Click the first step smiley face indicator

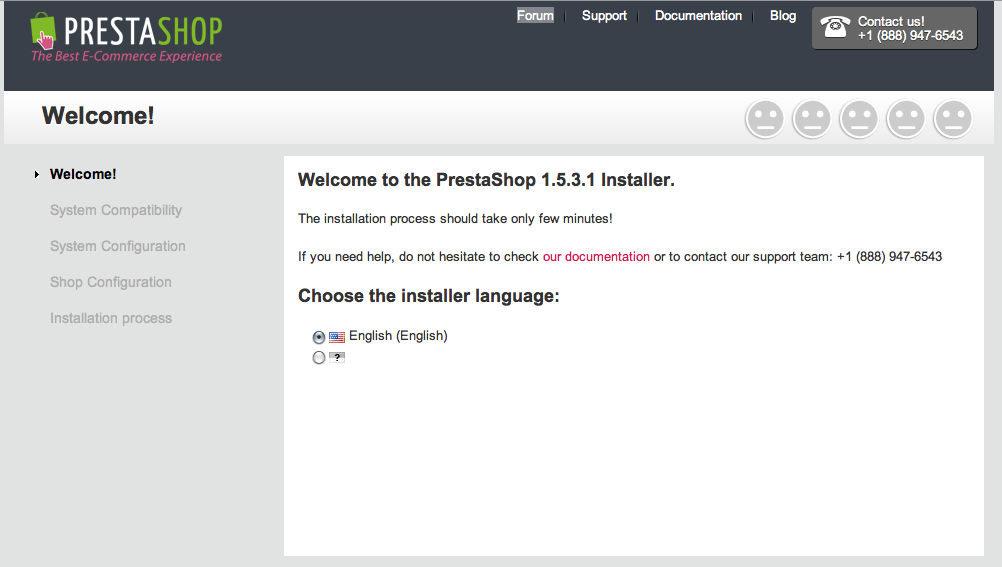tap(765, 119)
